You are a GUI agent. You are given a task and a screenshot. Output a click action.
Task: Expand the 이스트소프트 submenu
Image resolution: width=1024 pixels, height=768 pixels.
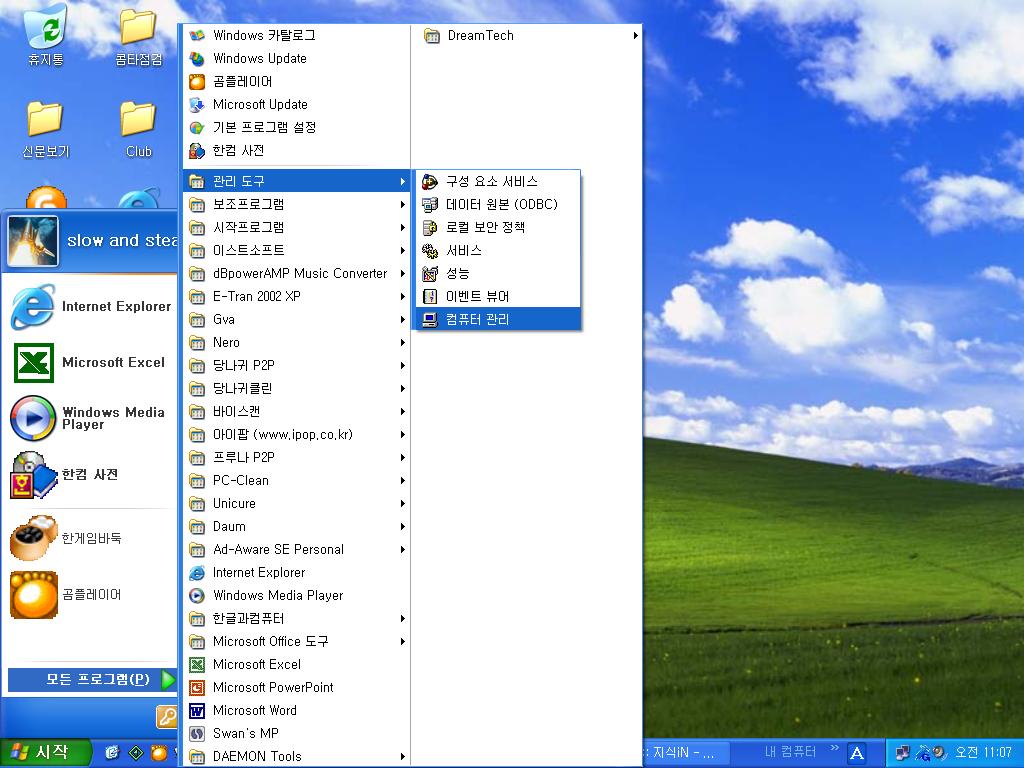tap(297, 251)
